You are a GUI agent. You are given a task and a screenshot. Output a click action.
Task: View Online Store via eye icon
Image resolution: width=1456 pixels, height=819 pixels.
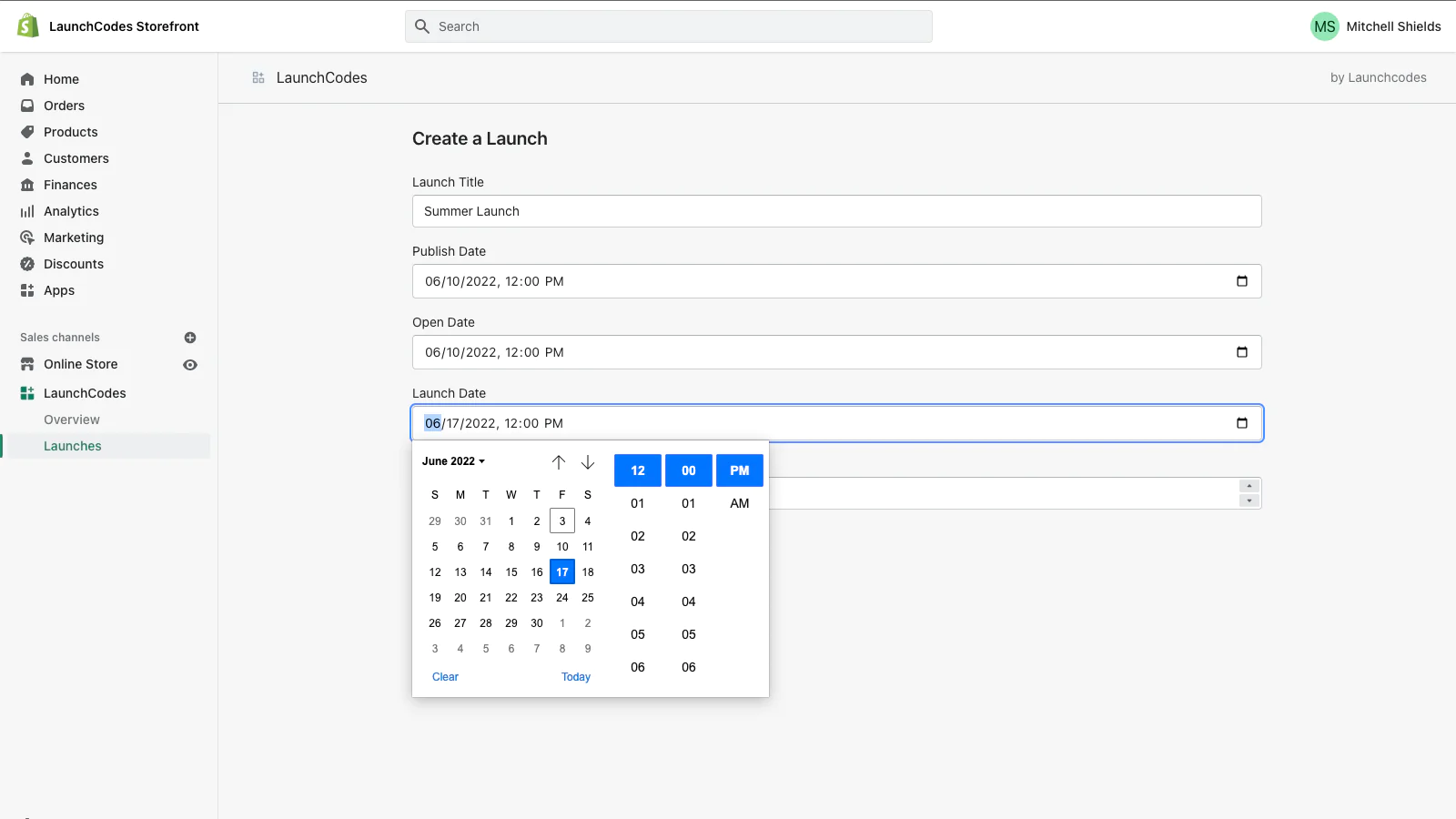coord(190,365)
